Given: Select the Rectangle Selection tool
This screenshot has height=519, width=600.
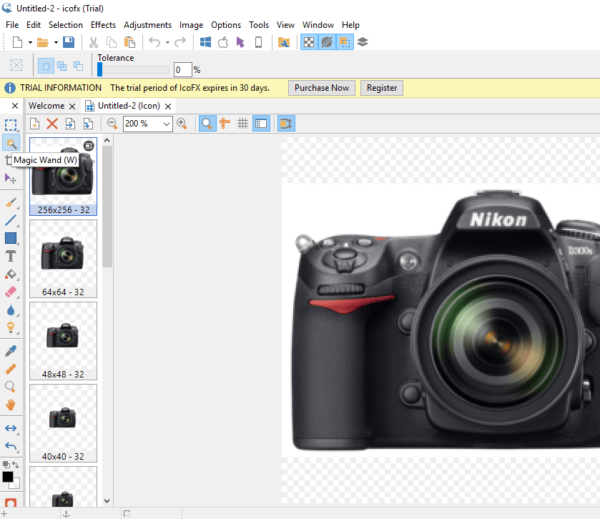Looking at the screenshot, I should click(x=11, y=125).
